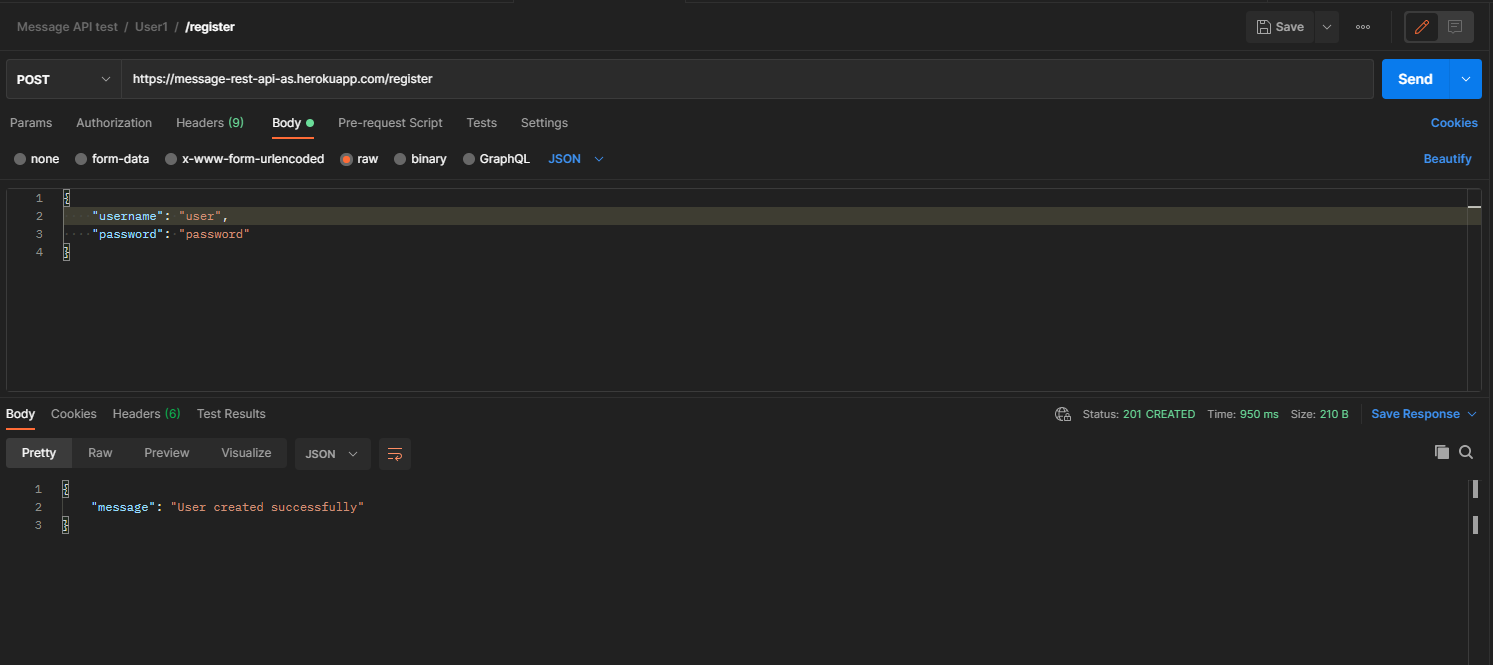Open the three-dot more actions menu

coord(1363,27)
